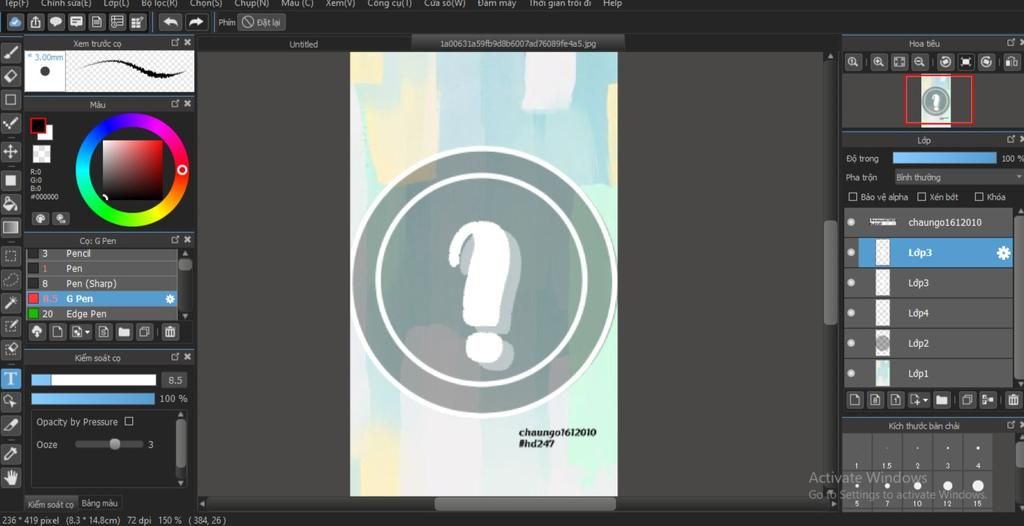The height and width of the screenshot is (526, 1024).
Task: Click the brush list scroll-down arrow
Action: pyautogui.click(x=185, y=316)
